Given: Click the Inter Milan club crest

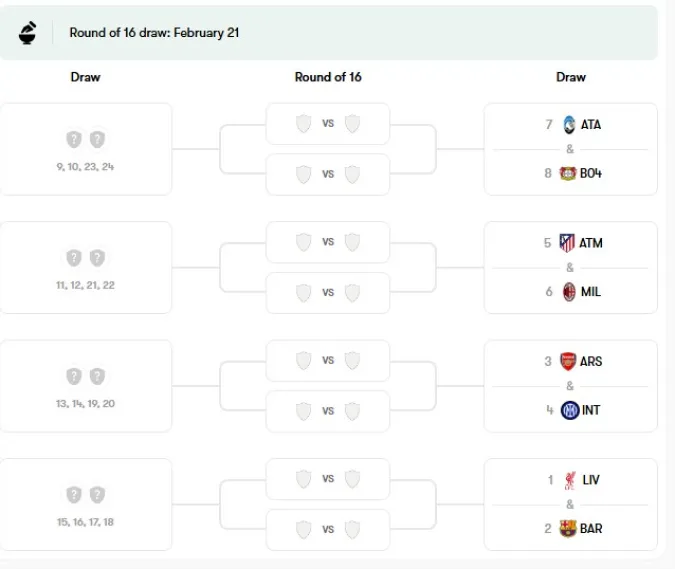Looking at the screenshot, I should point(570,410).
